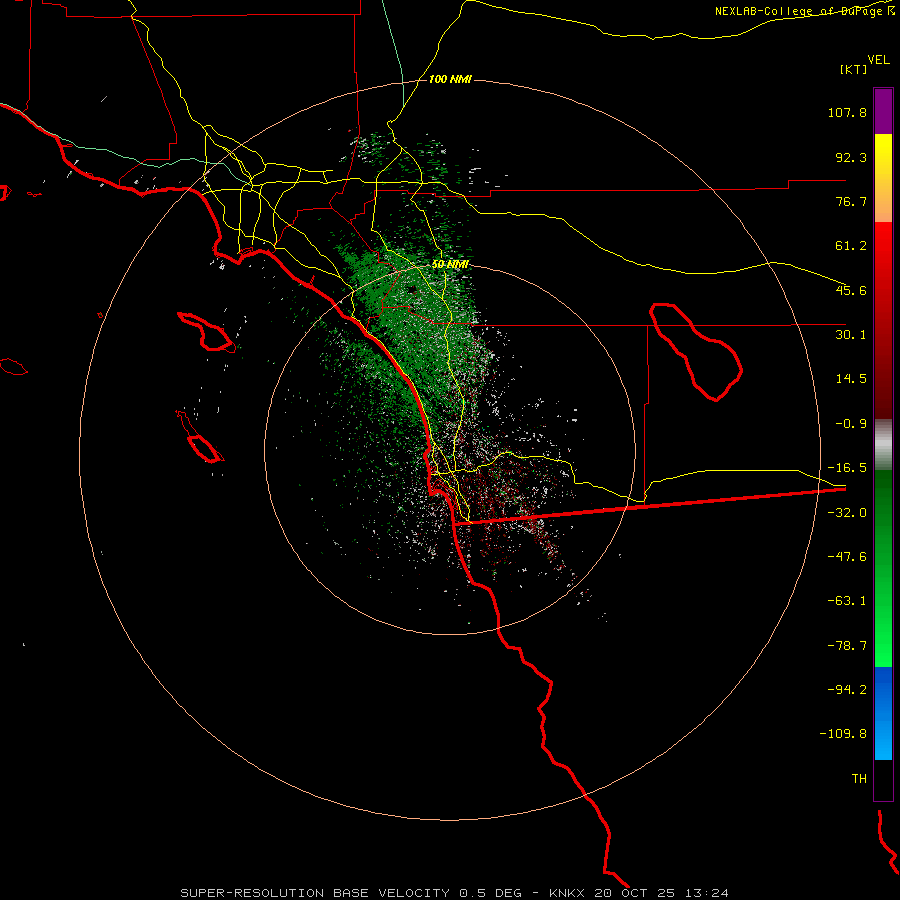Click the 45.6 velocity scale value
This screenshot has width=900, height=900.
(x=851, y=290)
